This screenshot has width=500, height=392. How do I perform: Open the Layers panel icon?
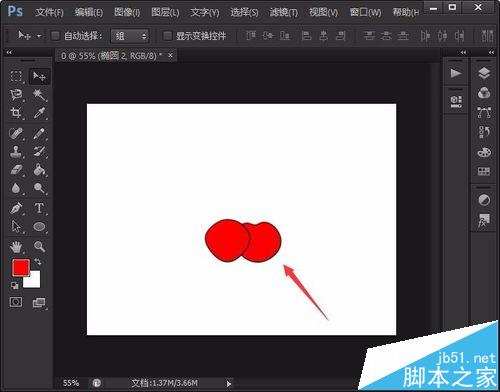click(484, 73)
